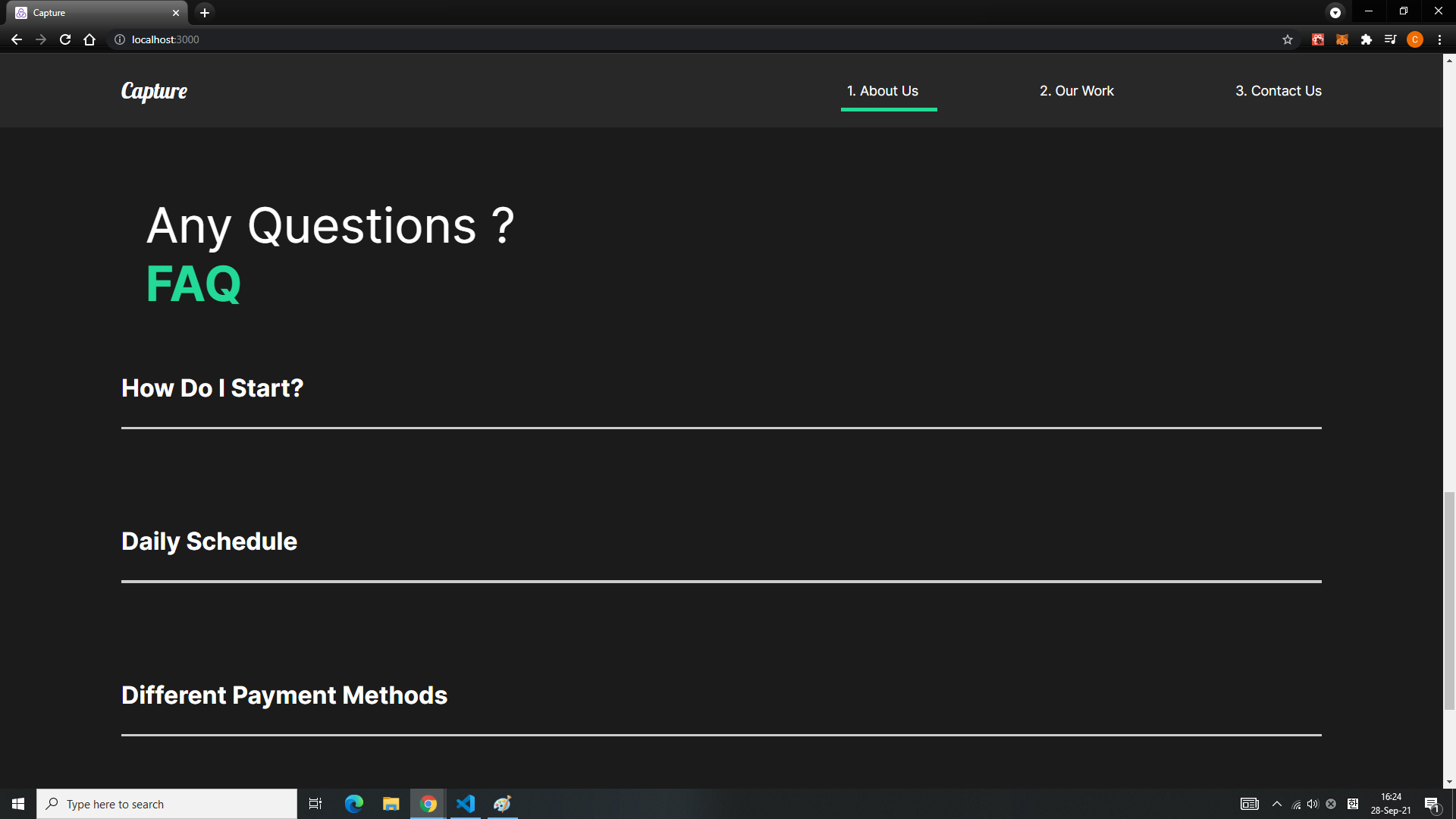Open the Microsoft Edge taskbar icon
Viewport: 1456px width, 819px height.
pos(353,803)
